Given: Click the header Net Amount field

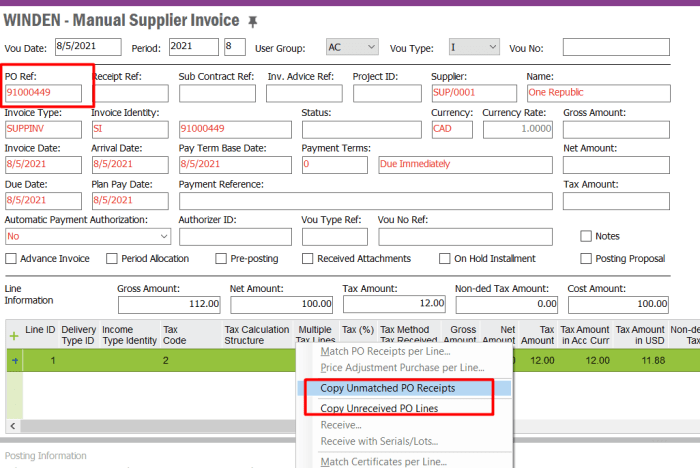Looking at the screenshot, I should (x=616, y=165).
